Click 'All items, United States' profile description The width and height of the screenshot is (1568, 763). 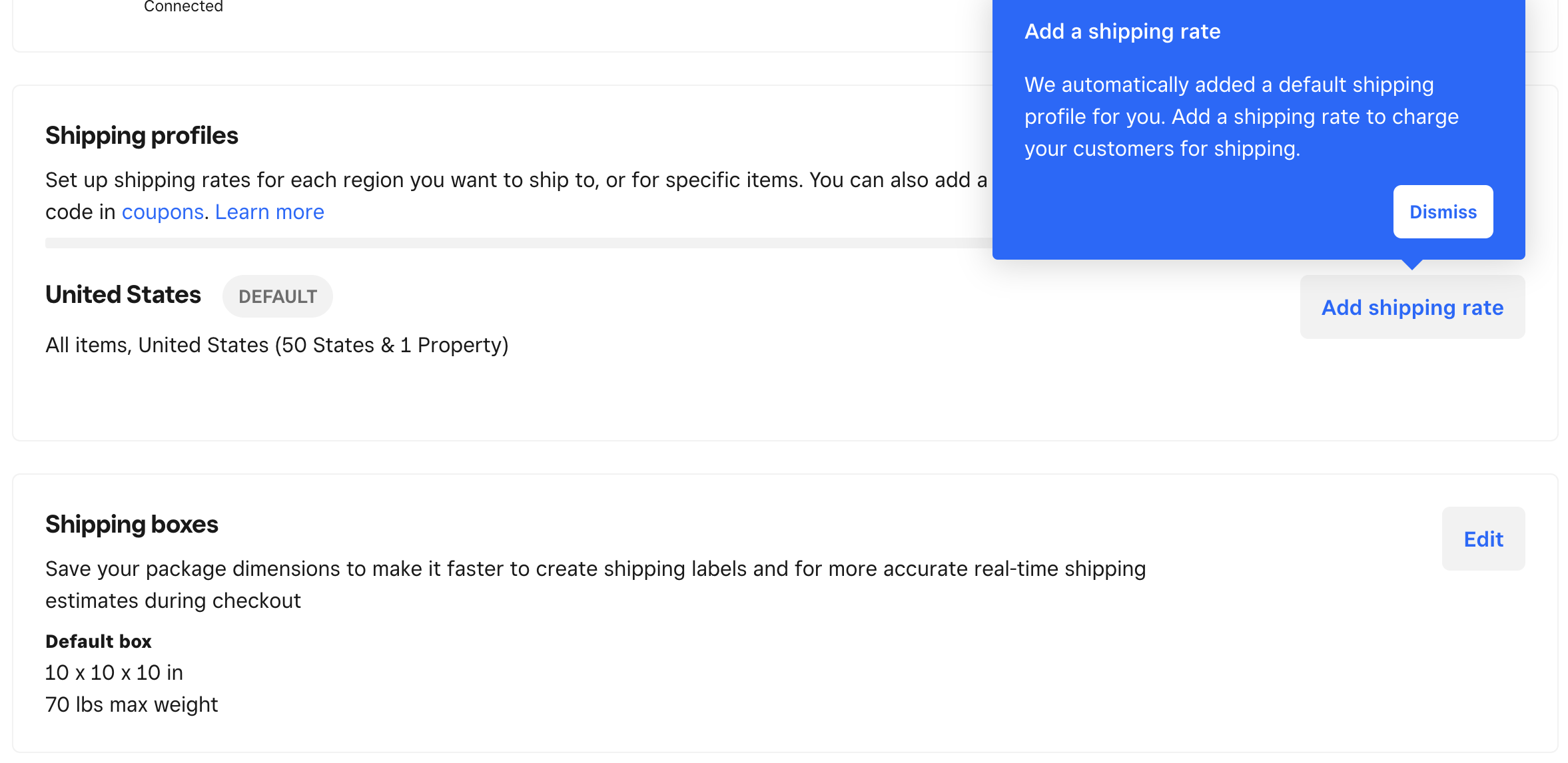276,345
